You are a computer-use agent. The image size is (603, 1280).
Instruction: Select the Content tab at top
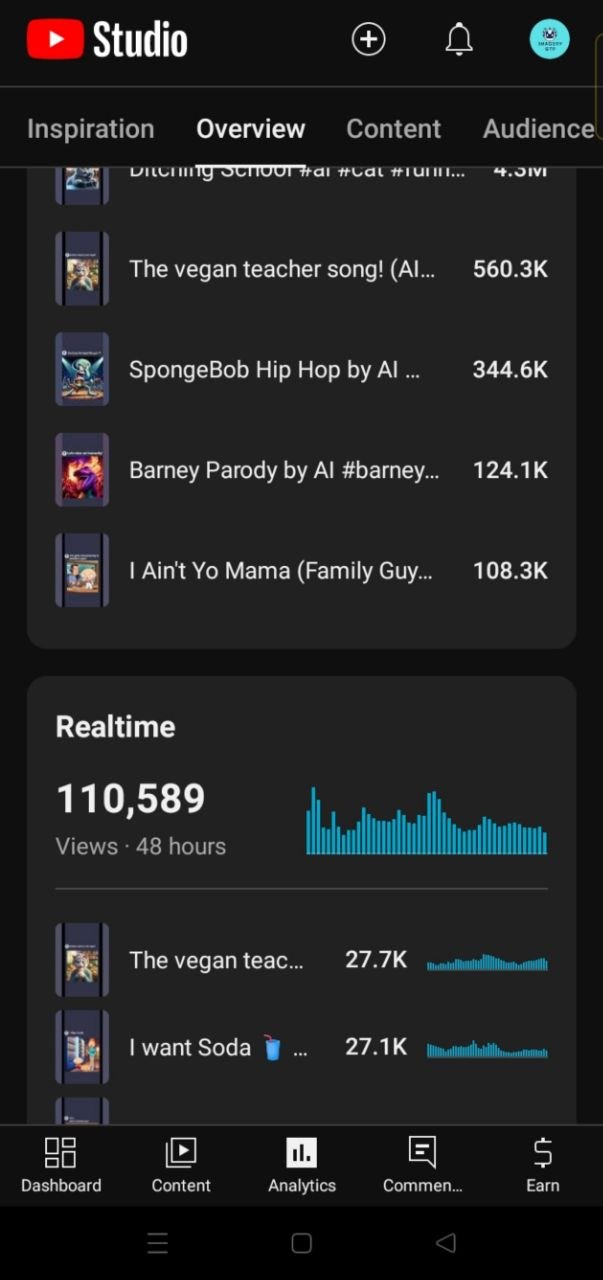click(x=393, y=129)
